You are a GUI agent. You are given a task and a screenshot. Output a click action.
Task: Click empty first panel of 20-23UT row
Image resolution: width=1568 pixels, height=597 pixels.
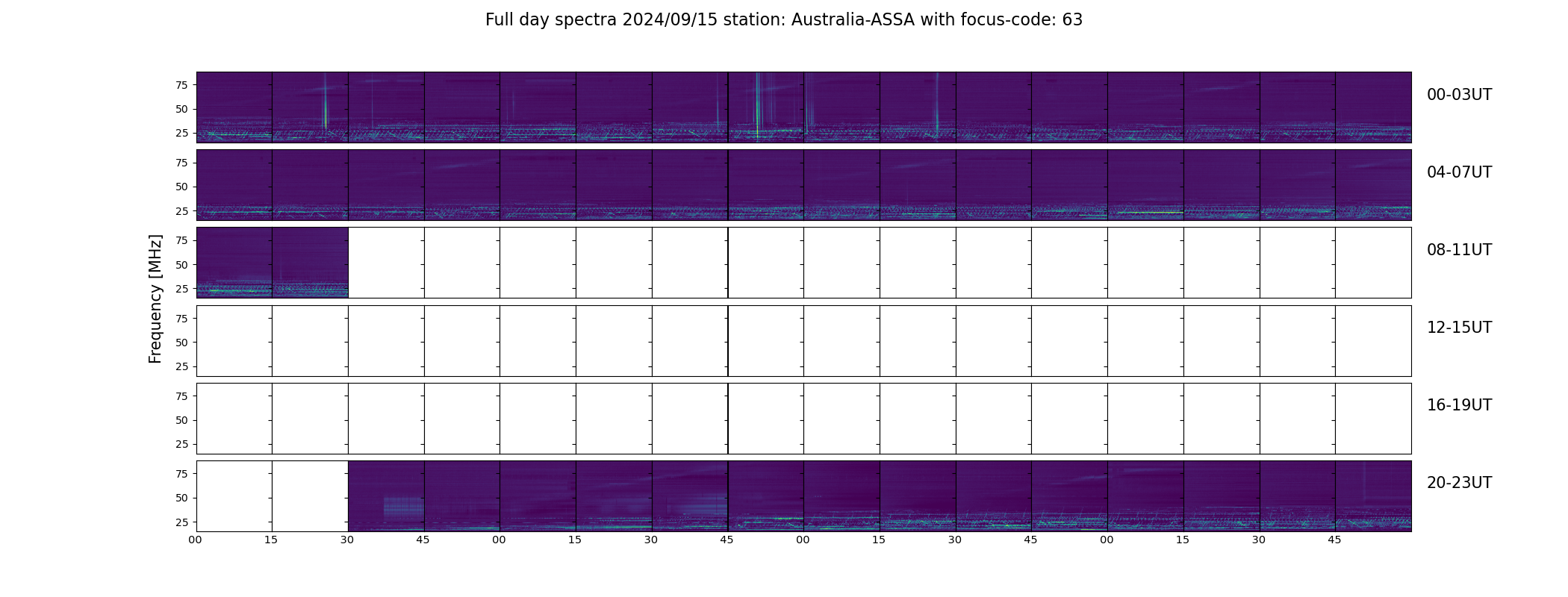point(234,496)
